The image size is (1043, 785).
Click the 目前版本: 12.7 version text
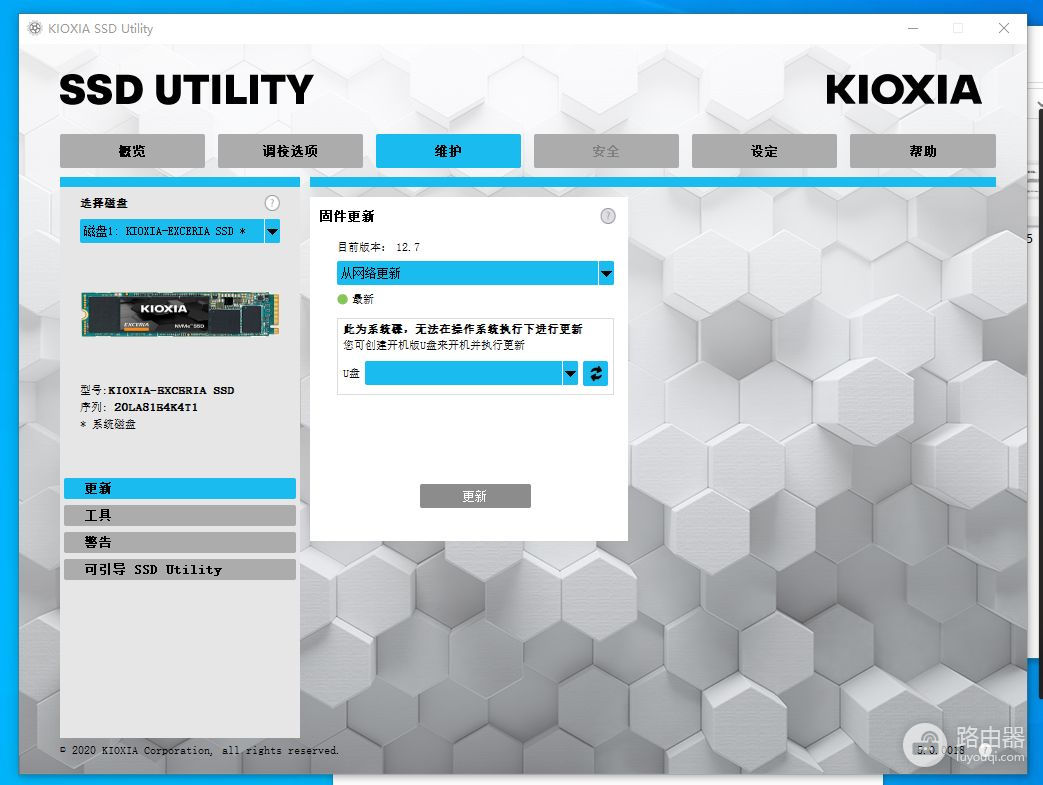[x=378, y=247]
